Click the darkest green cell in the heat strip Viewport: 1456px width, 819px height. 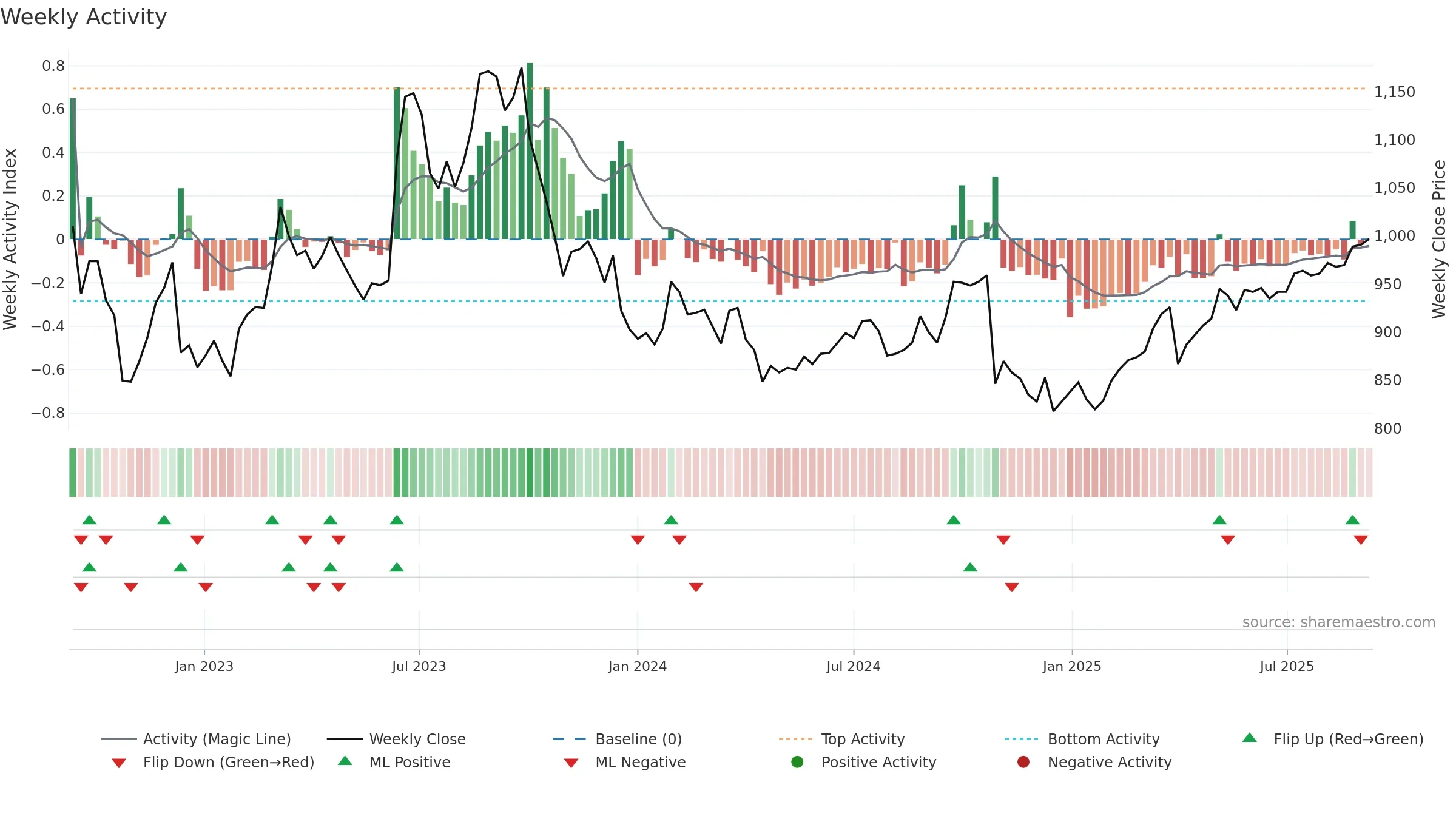point(530,473)
